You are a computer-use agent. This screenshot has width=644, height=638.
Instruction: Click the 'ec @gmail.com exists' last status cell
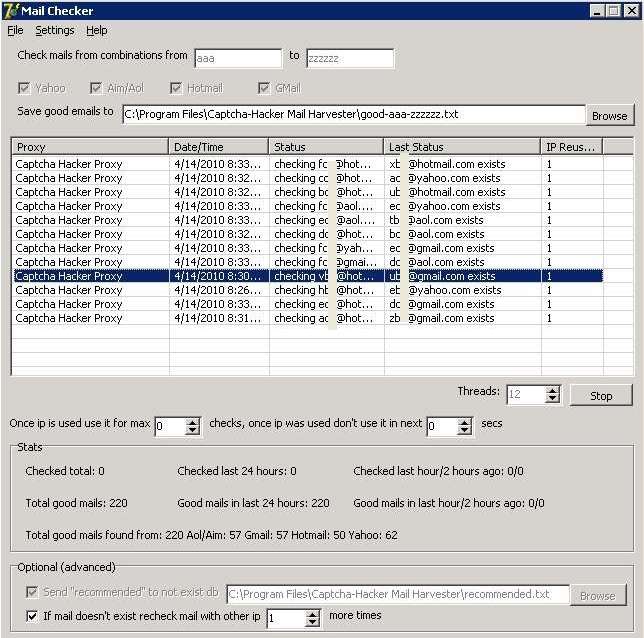click(x=462, y=248)
